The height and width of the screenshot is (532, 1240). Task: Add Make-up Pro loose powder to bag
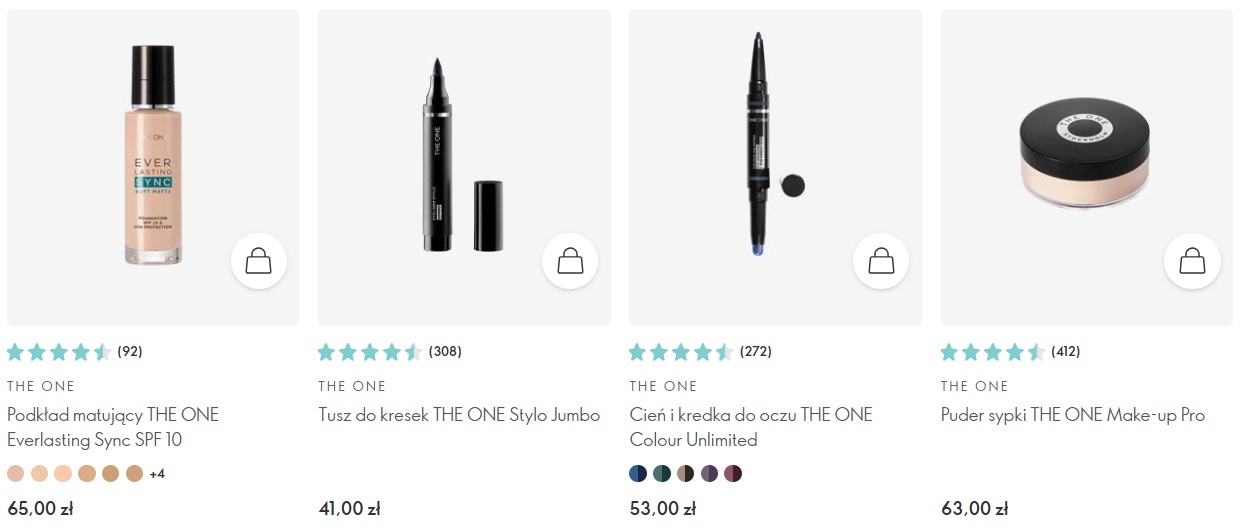pyautogui.click(x=1192, y=262)
